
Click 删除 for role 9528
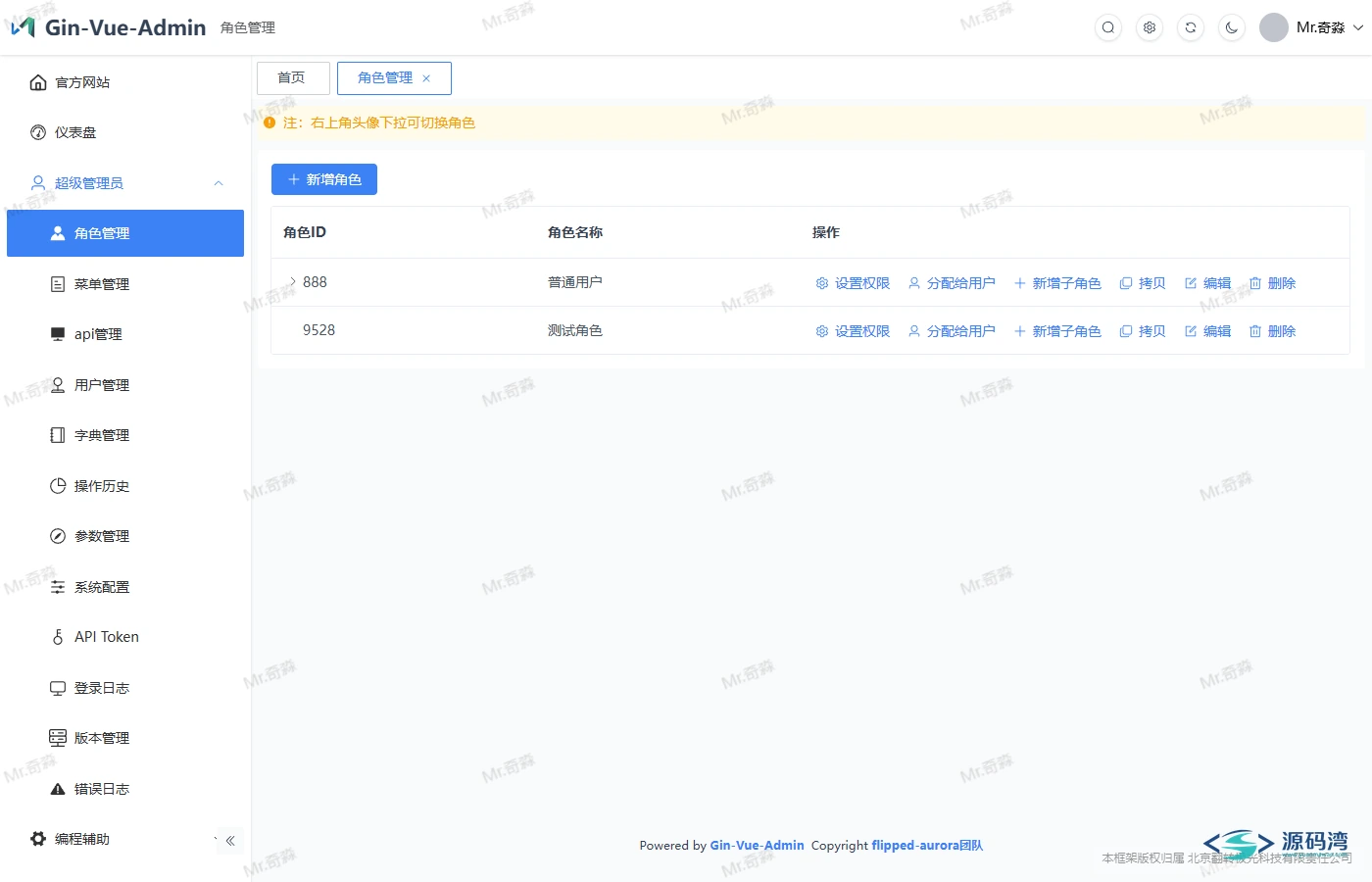(1272, 331)
